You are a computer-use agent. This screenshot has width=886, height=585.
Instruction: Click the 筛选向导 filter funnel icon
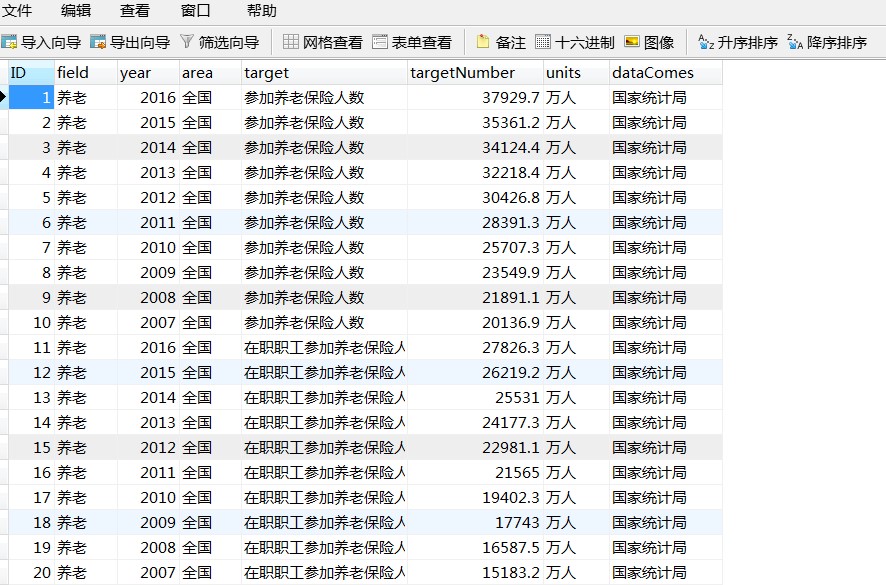187,41
